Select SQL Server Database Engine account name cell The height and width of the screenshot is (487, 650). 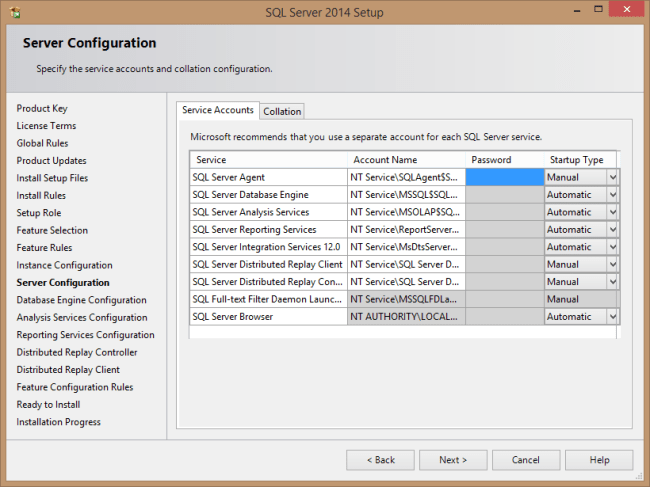click(405, 194)
